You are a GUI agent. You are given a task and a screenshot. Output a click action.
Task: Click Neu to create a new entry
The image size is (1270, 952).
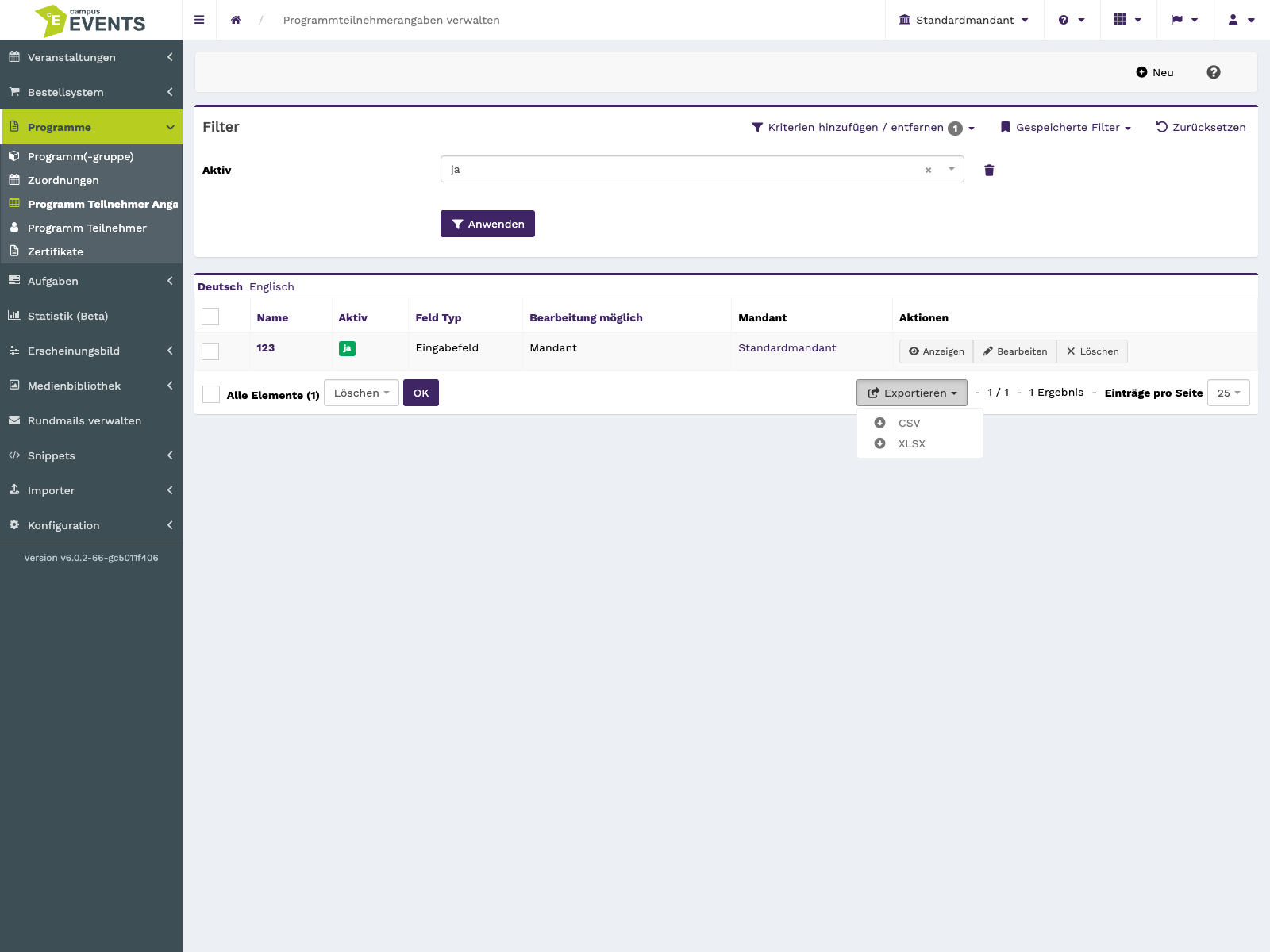(1154, 72)
